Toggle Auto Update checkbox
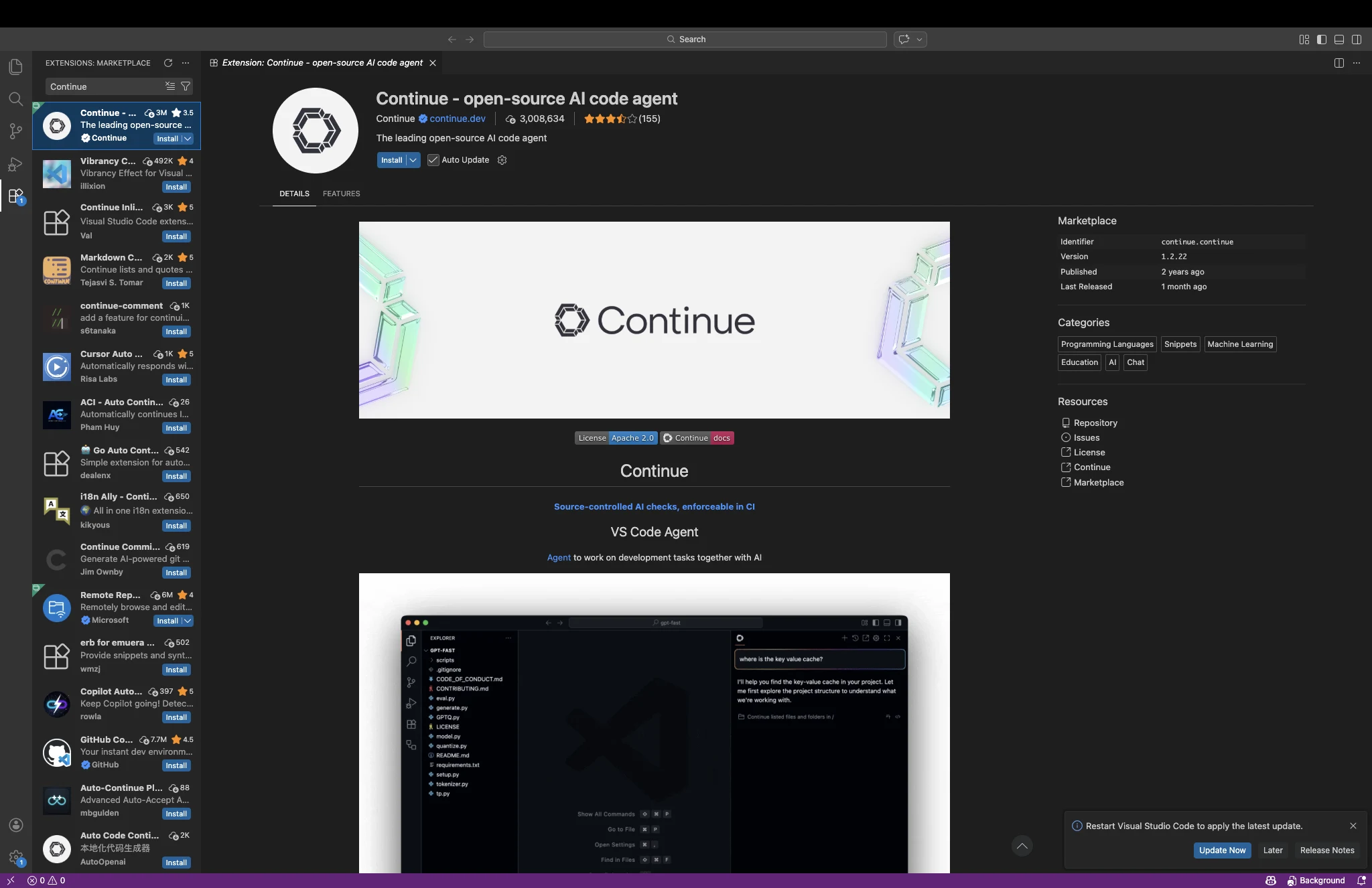The height and width of the screenshot is (888, 1372). pos(433,160)
